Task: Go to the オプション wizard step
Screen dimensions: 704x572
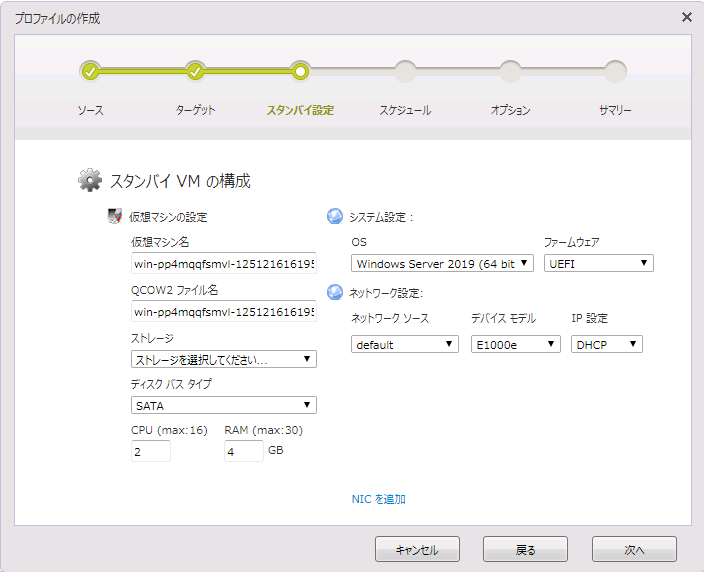Action: pyautogui.click(x=510, y=110)
